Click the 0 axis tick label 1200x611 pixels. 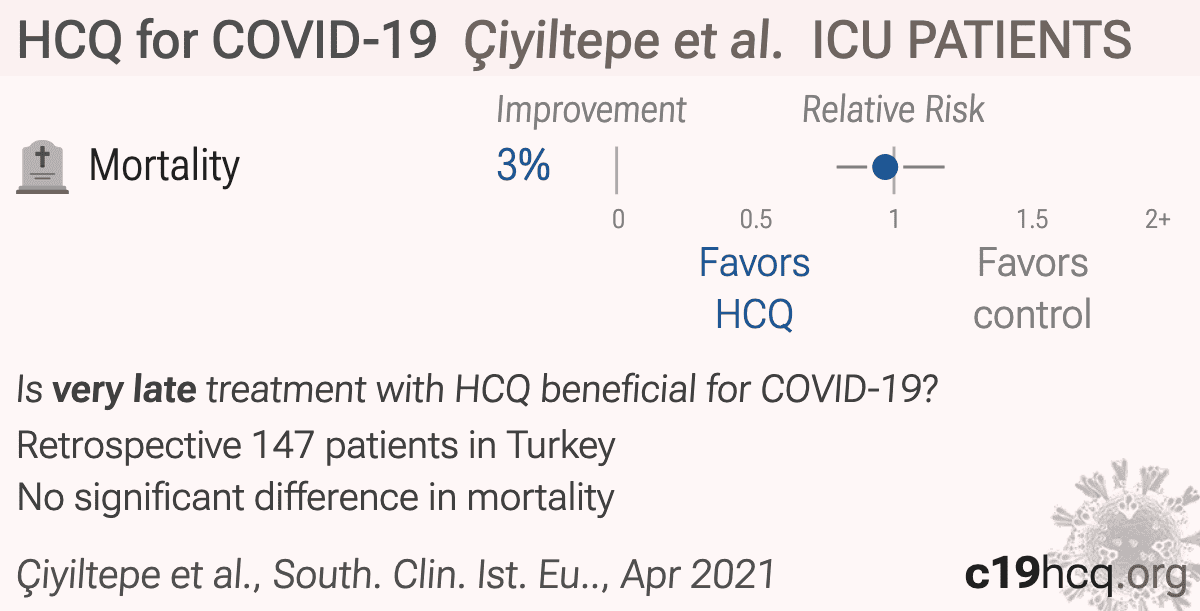coord(618,219)
